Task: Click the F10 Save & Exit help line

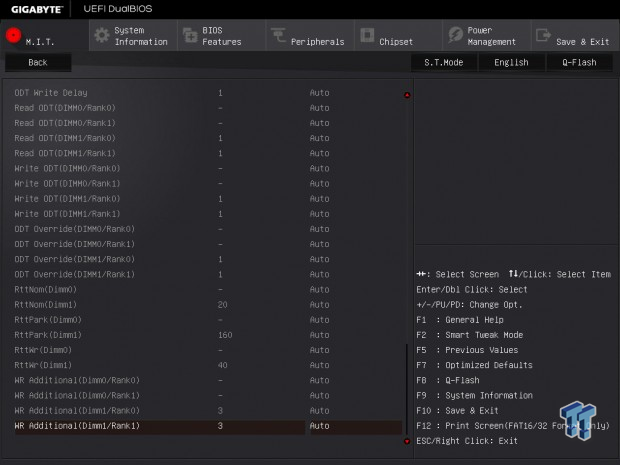Action: pyautogui.click(x=457, y=411)
